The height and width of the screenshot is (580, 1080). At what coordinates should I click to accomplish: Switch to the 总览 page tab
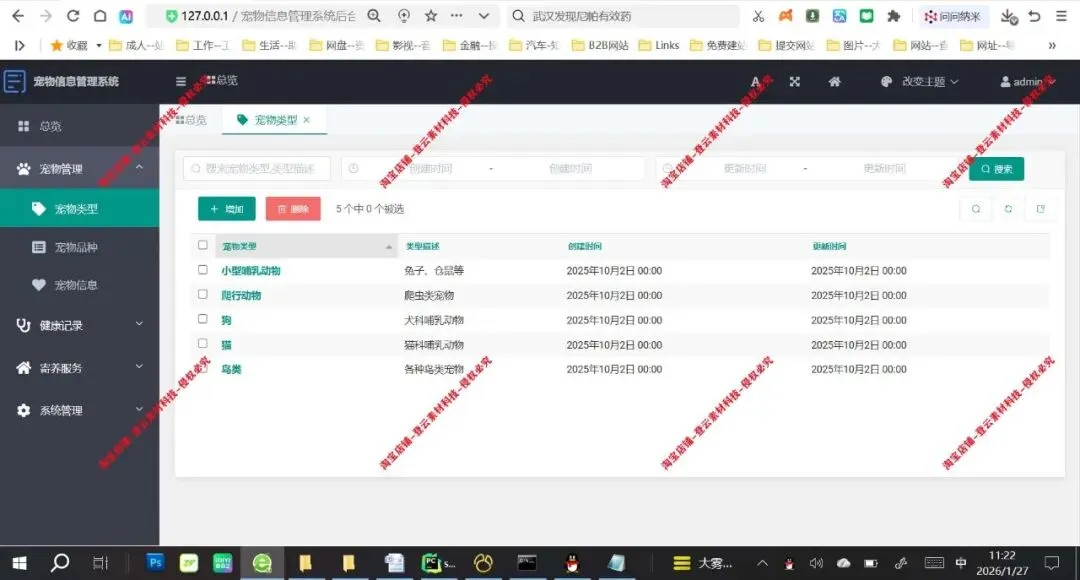click(191, 120)
